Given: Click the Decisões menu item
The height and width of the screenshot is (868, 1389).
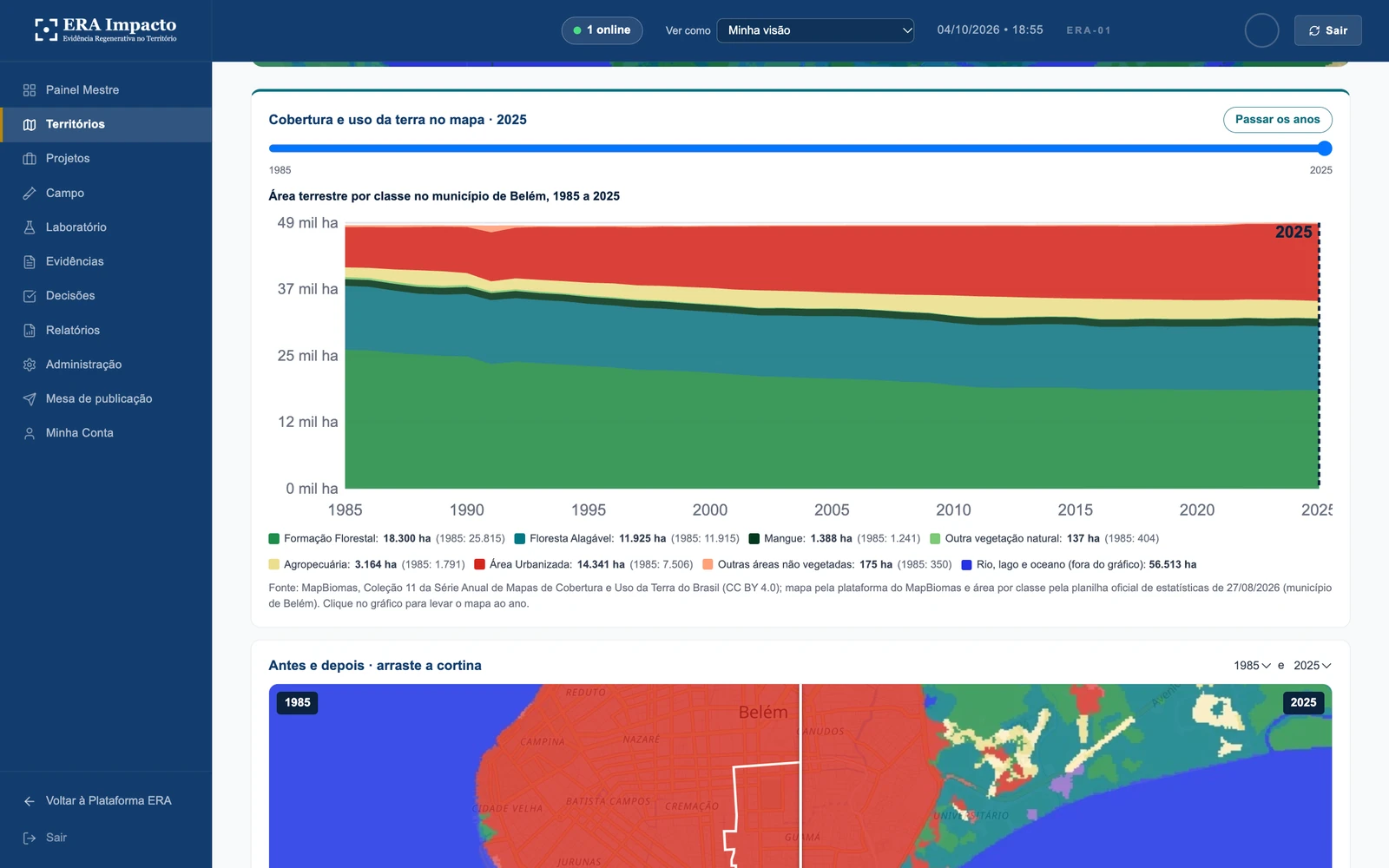Looking at the screenshot, I should click(x=106, y=296).
